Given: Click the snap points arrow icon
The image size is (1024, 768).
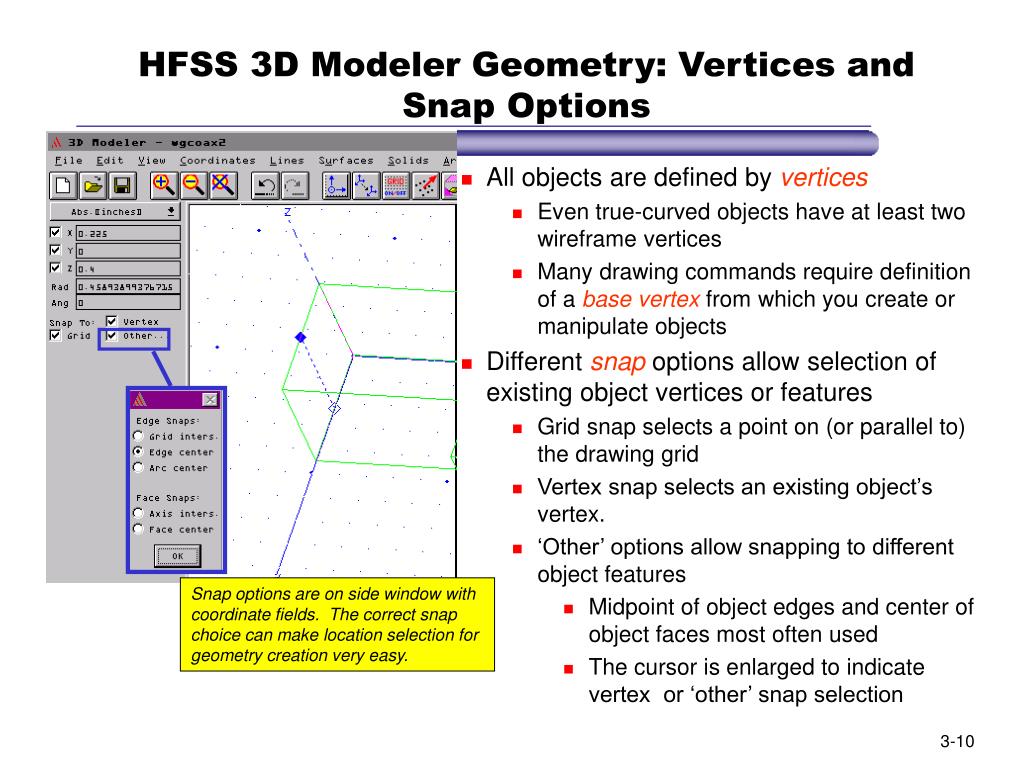Looking at the screenshot, I should tap(426, 186).
